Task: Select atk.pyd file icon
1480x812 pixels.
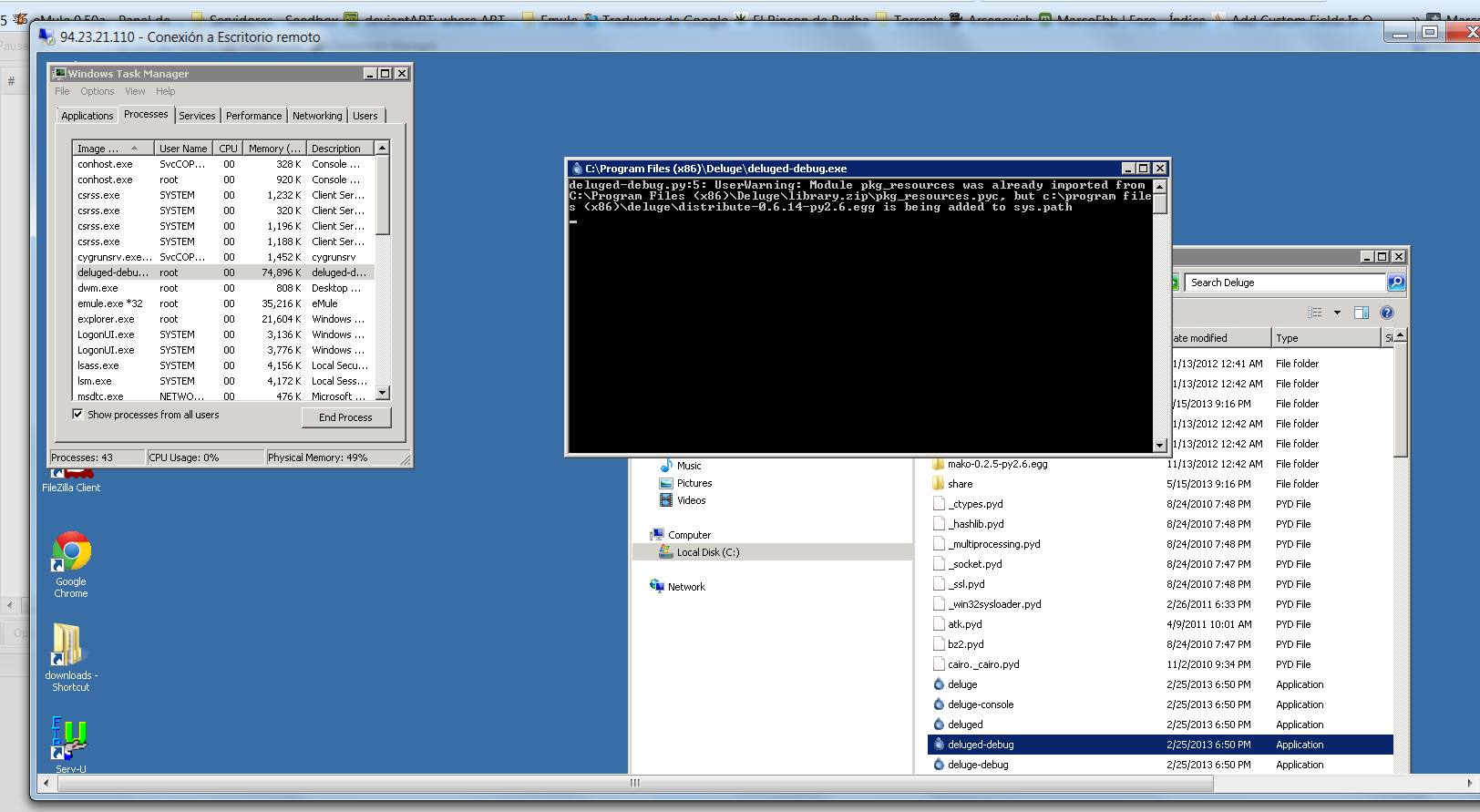Action: click(x=939, y=624)
